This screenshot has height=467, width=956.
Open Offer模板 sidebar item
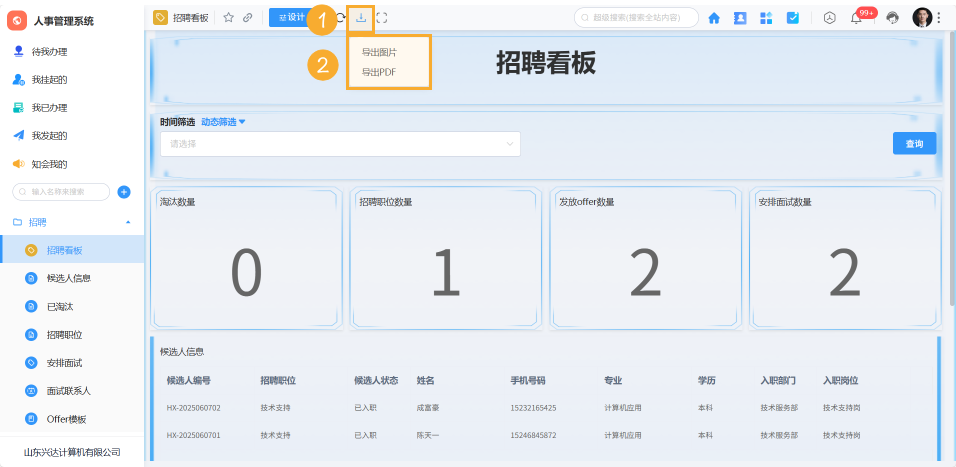tap(72, 419)
